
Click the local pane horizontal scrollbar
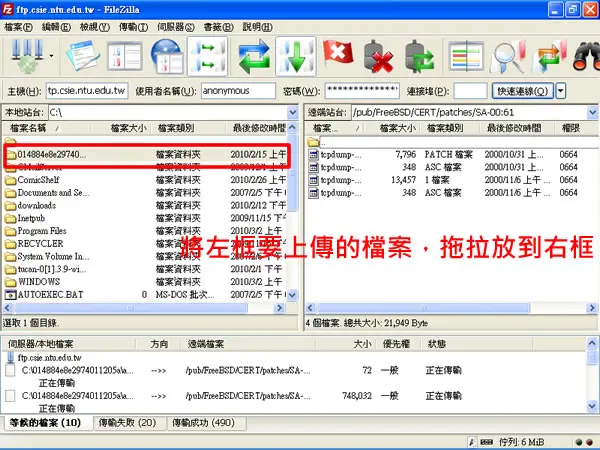tap(143, 308)
